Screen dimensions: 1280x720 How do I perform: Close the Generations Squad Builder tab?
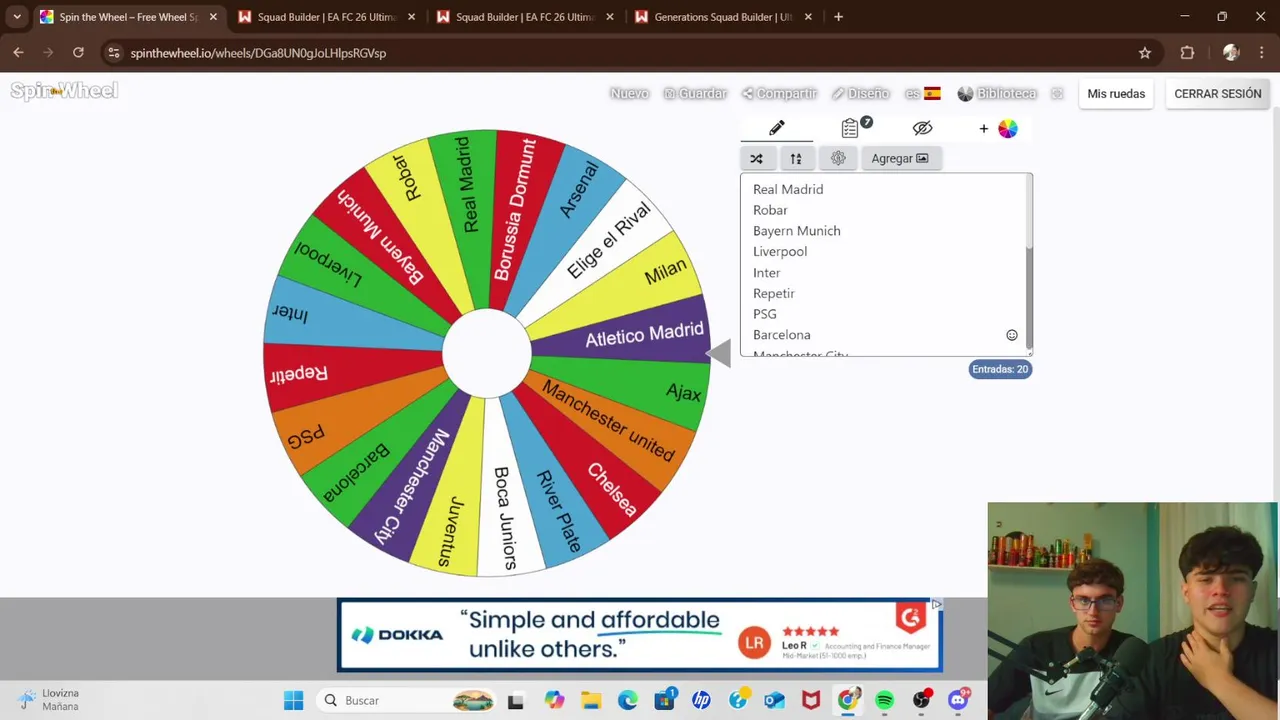(x=808, y=17)
